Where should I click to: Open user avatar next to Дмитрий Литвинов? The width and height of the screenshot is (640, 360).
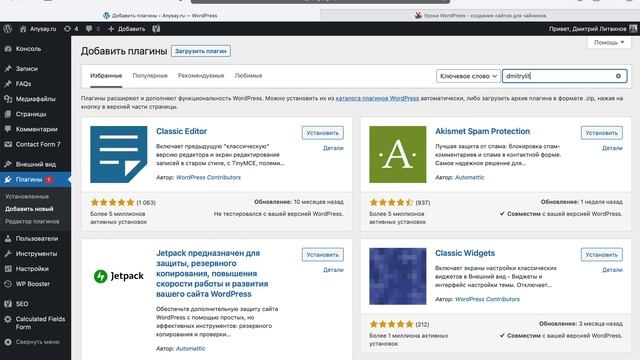633,29
